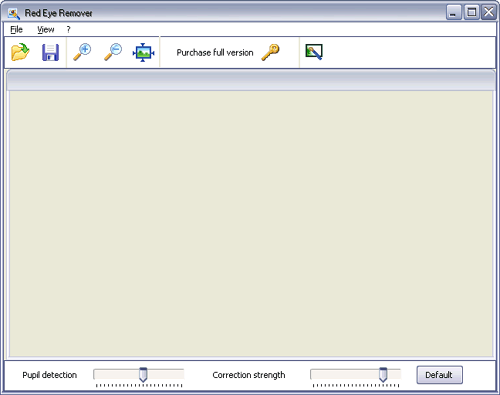
Task: Close the Red Eye Remover window
Action: pyautogui.click(x=489, y=13)
